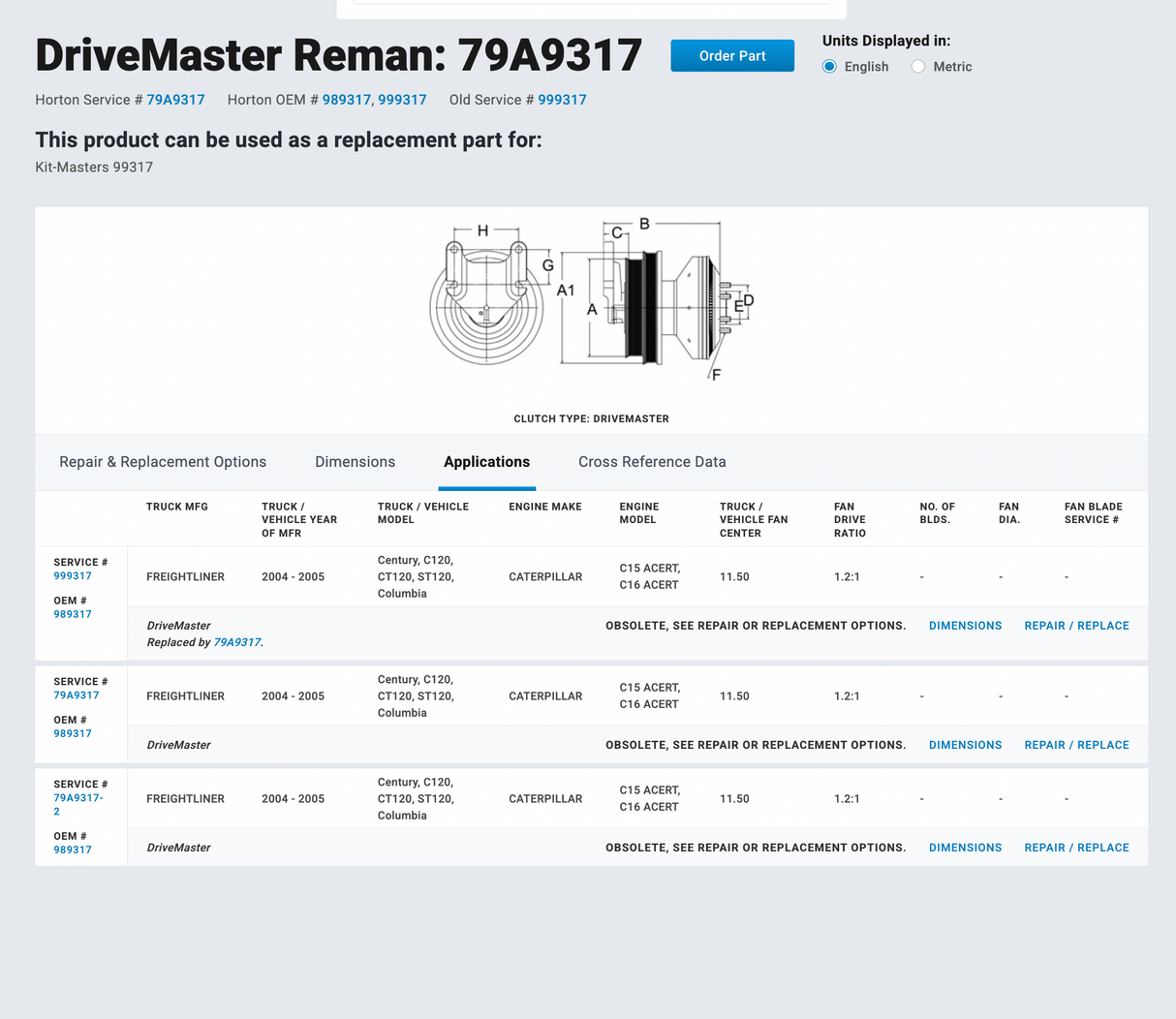
Task: Open REPAIR / REPLACE for service 79A9317
Action: point(1076,745)
